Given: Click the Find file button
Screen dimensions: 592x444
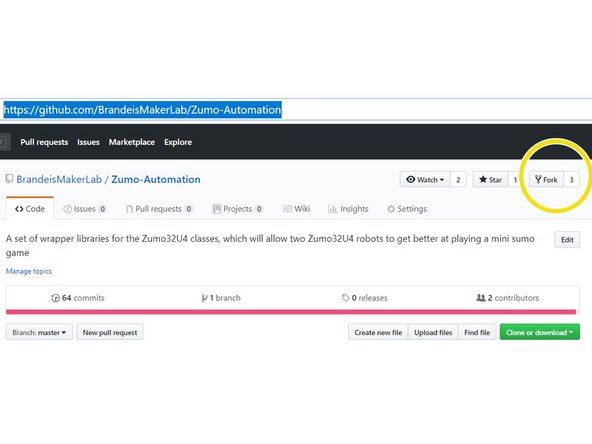Looking at the screenshot, I should tap(477, 332).
